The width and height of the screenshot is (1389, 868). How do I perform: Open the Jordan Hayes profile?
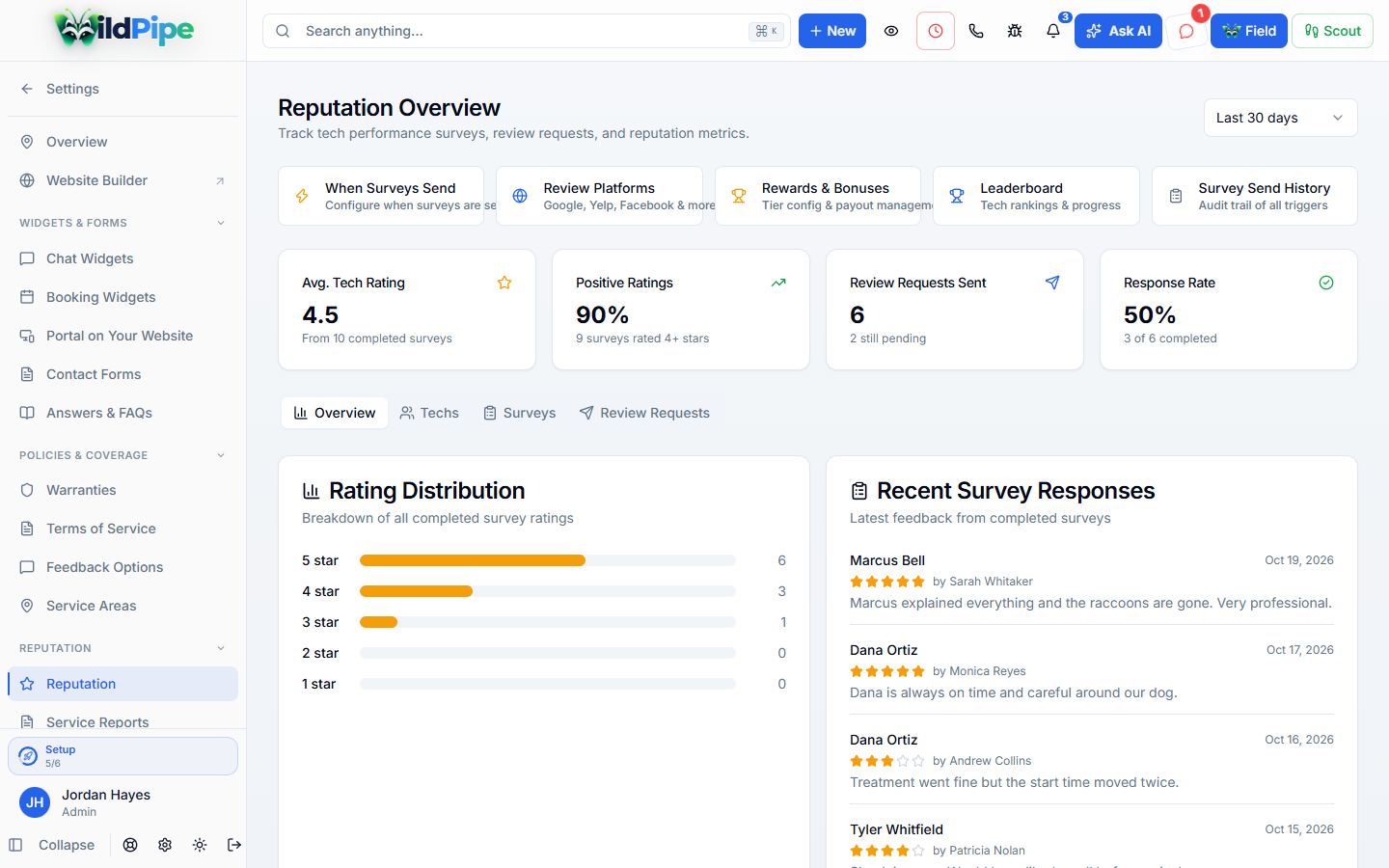point(123,802)
